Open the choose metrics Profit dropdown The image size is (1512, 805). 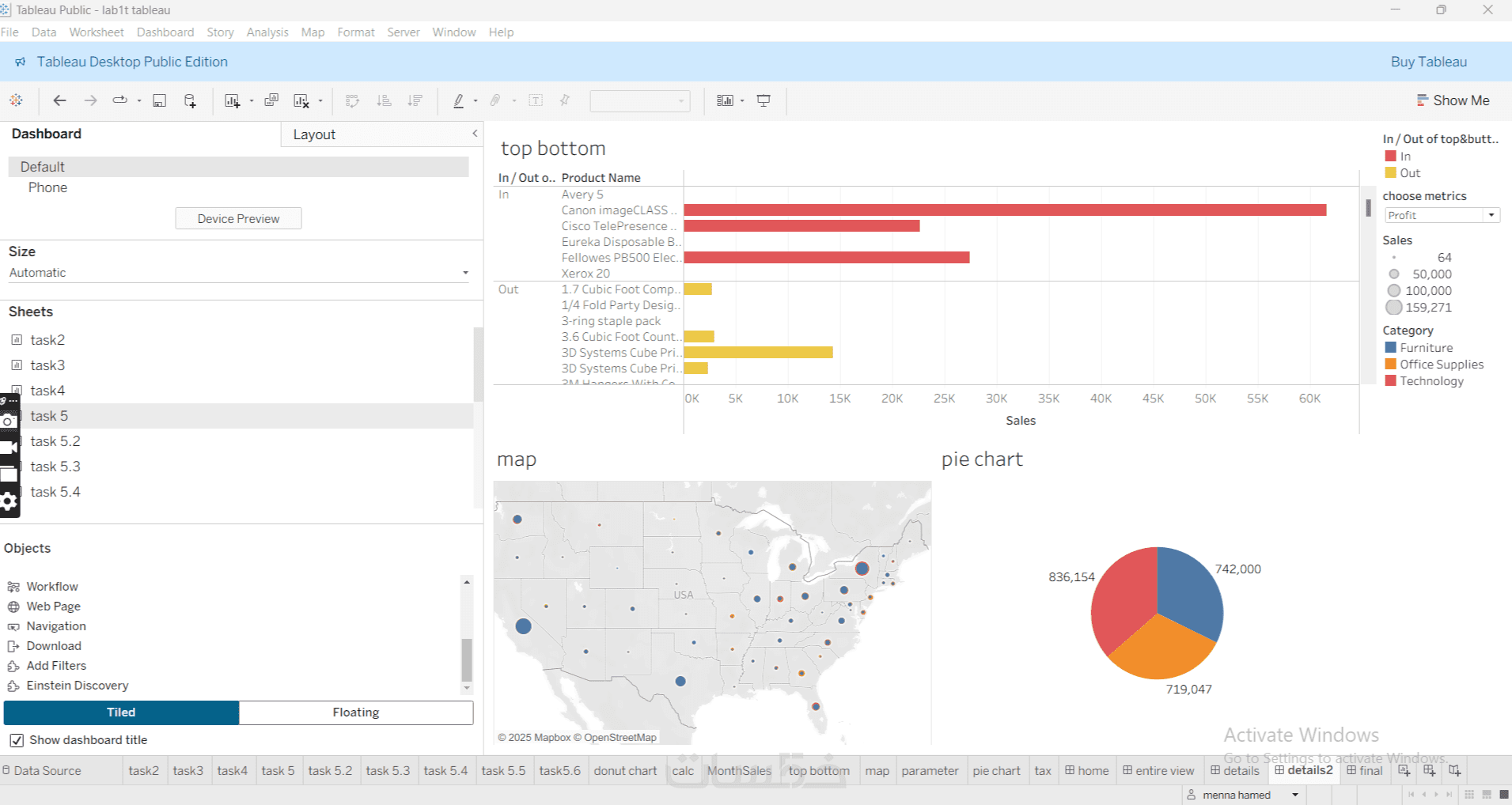click(x=1442, y=215)
